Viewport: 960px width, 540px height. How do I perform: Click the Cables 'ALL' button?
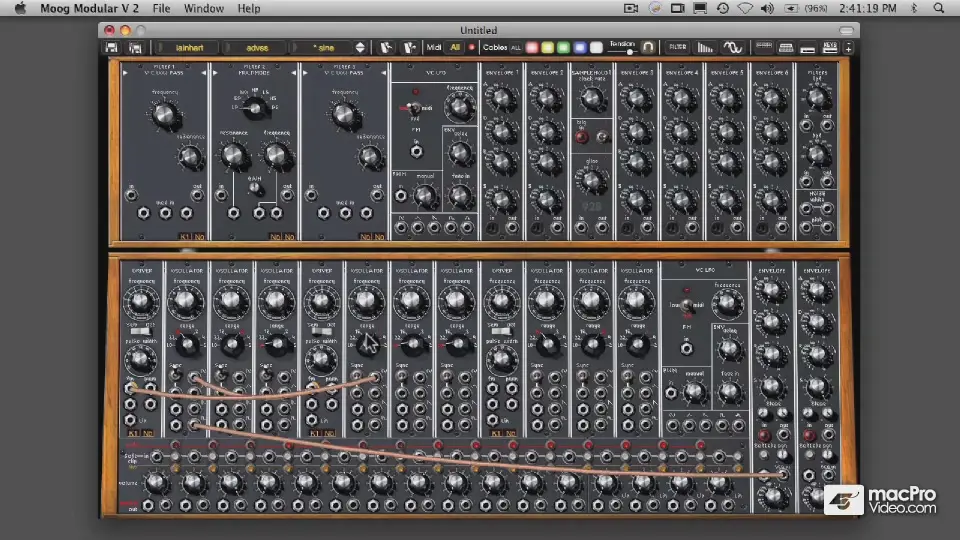(516, 47)
